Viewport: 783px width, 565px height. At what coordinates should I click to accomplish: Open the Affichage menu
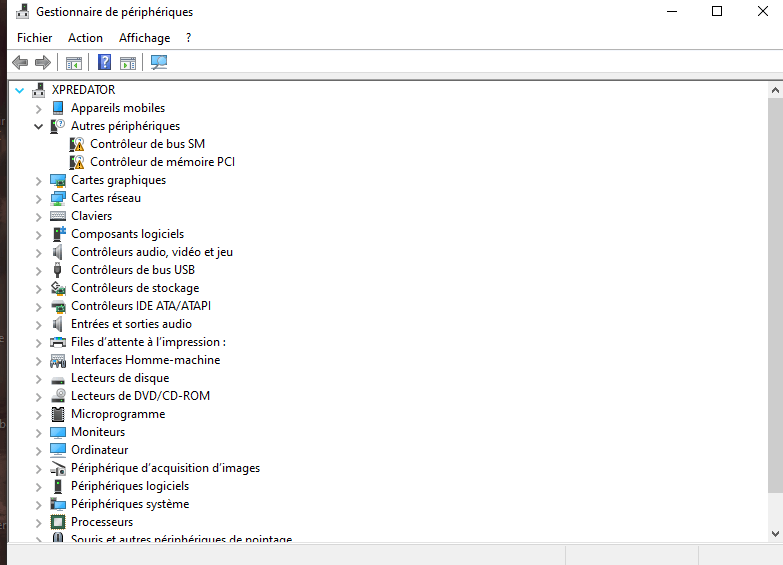(144, 38)
